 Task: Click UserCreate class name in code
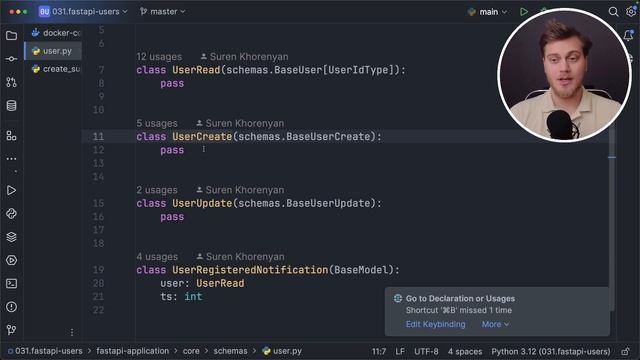[x=202, y=136]
